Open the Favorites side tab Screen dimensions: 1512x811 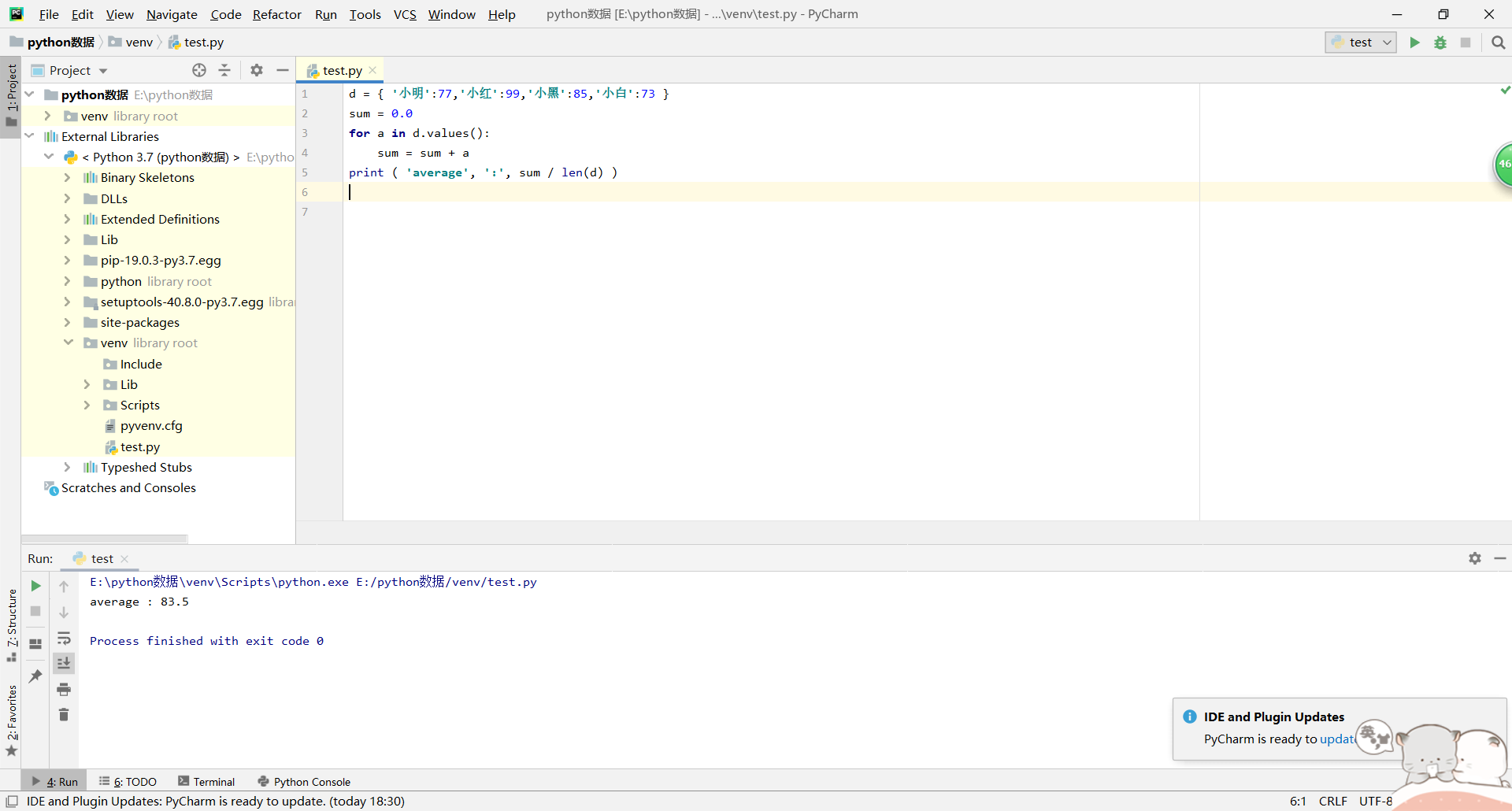point(11,720)
